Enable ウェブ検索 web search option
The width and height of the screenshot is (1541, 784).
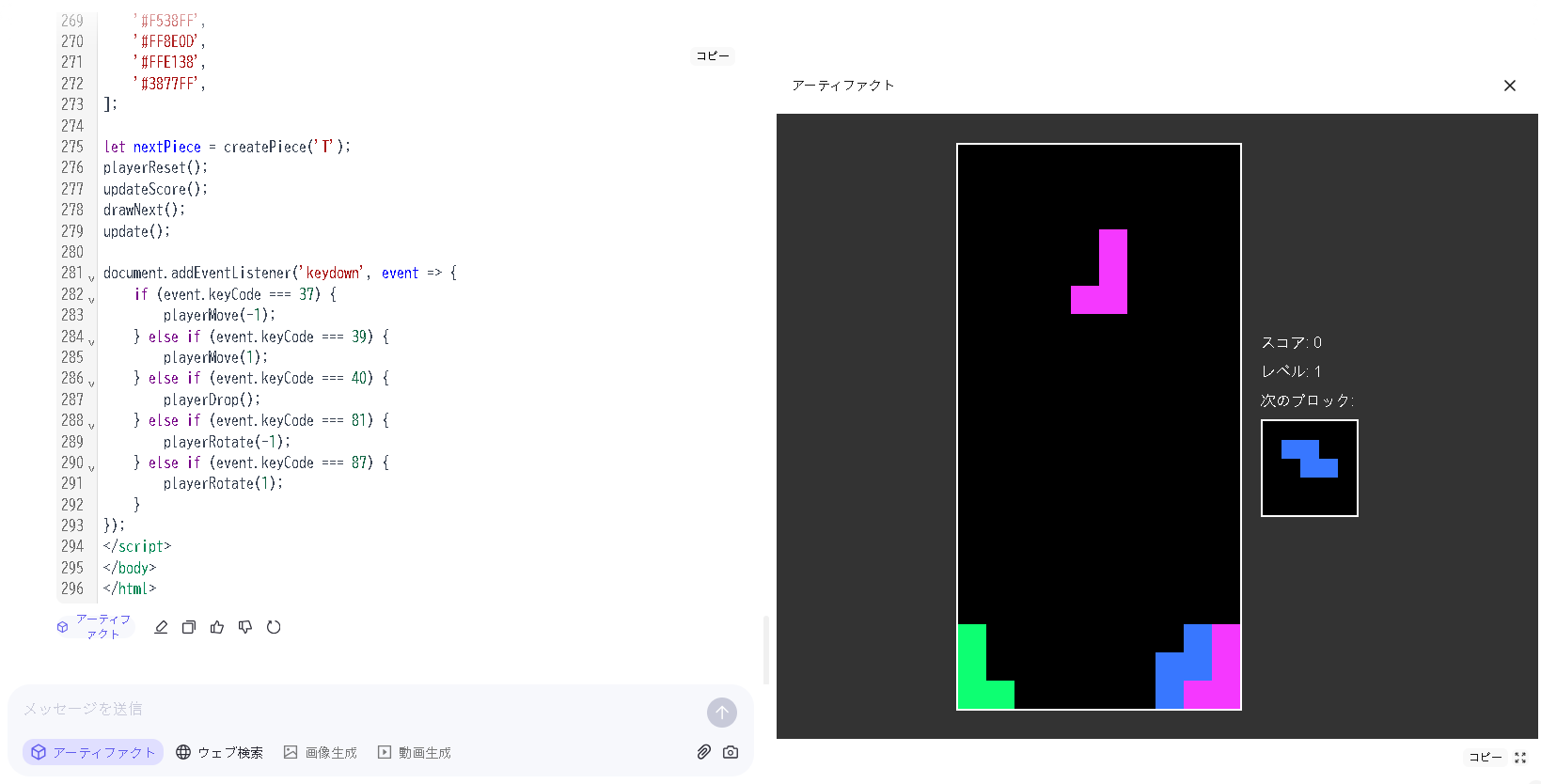point(219,752)
